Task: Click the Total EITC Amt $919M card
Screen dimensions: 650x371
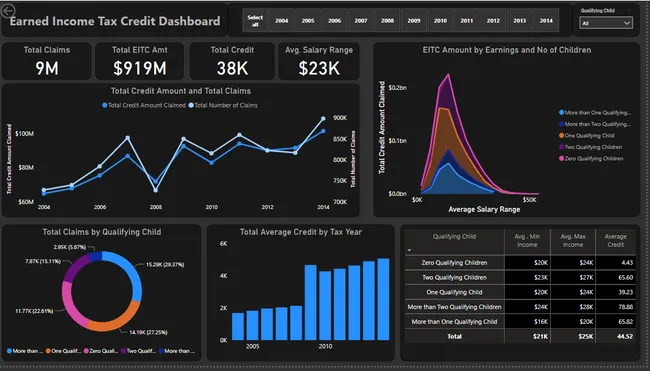Action: click(140, 61)
